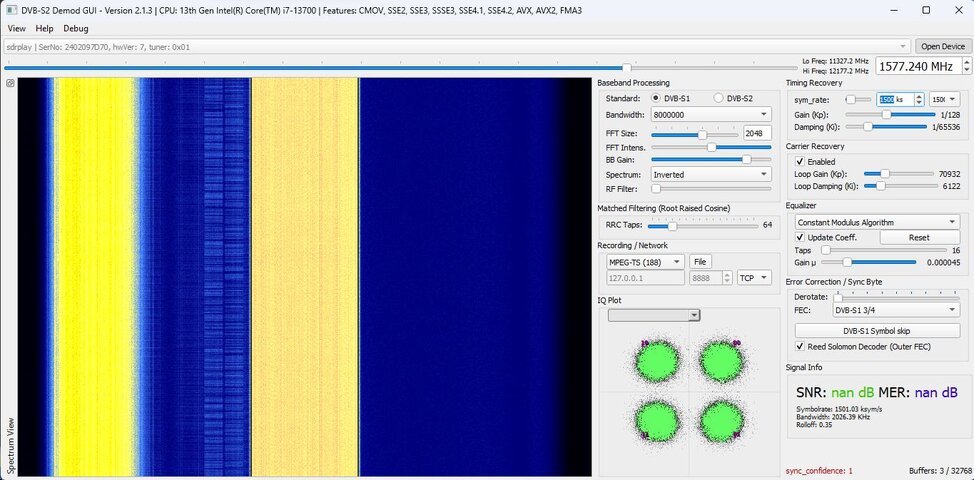The width and height of the screenshot is (974, 480).
Task: Uncheck the Update Coeff. checkbox
Action: pos(799,237)
